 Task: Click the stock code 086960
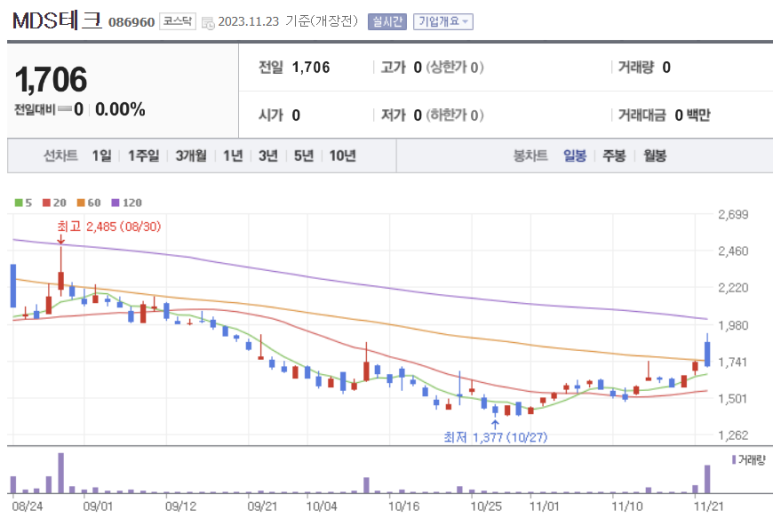tap(131, 23)
